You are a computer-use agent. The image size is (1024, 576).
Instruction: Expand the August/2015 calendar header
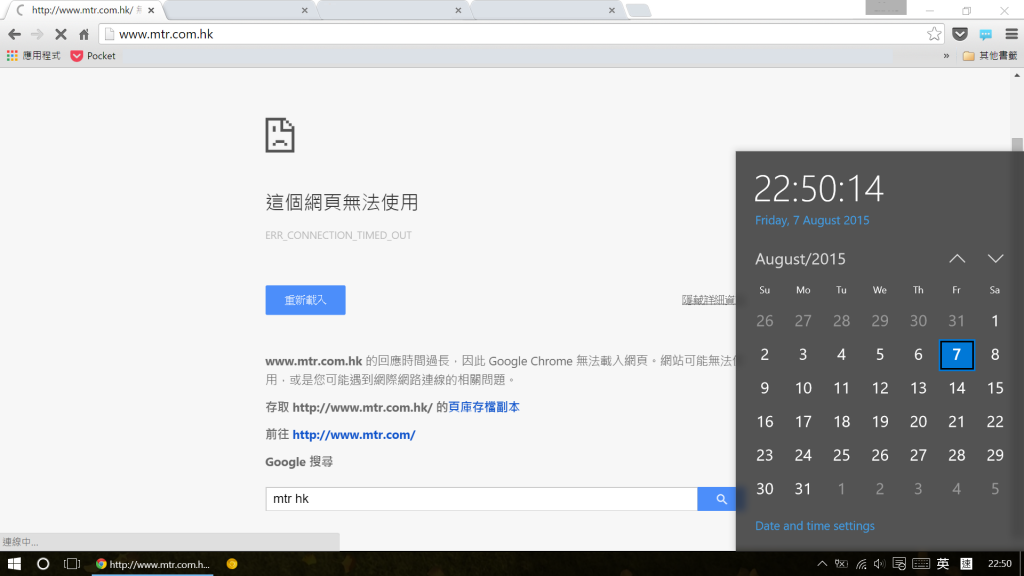click(x=800, y=259)
